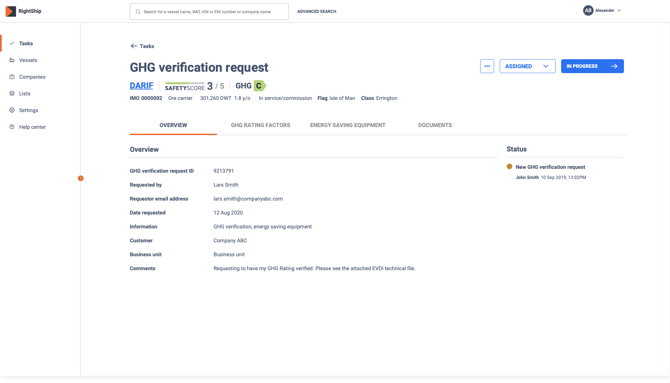Screen dimensions: 670x383
Task: Click the Flag Isle of Man detail
Action: point(336,98)
